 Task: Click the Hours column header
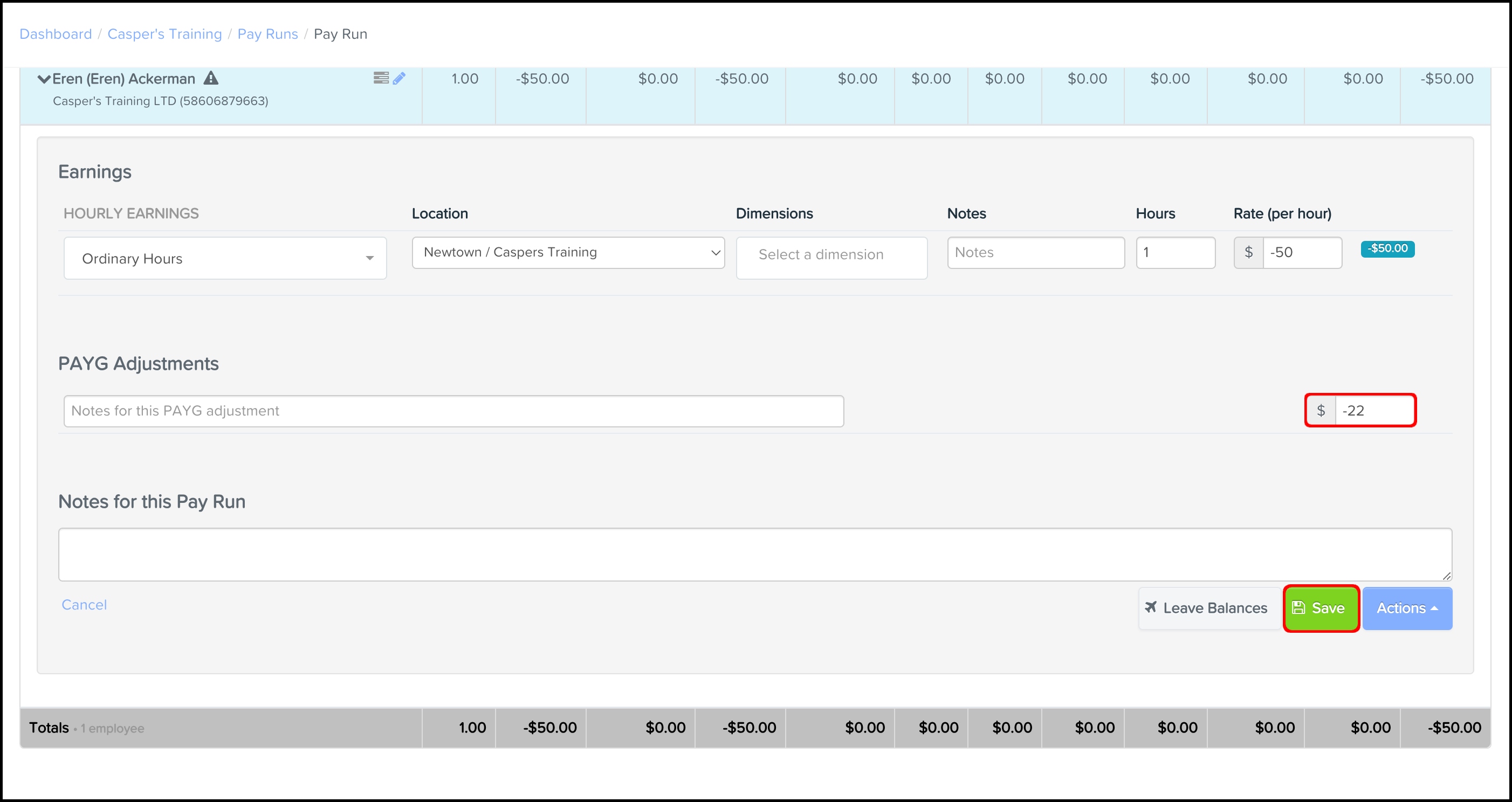(x=1155, y=213)
